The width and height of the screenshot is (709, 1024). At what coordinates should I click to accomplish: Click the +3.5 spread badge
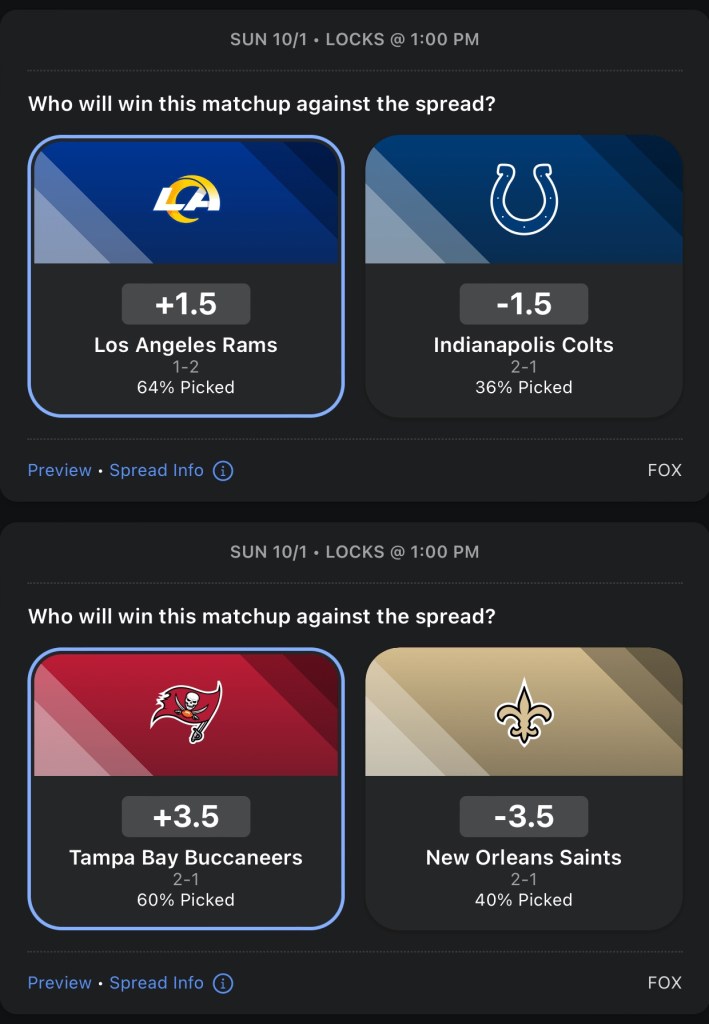point(186,816)
